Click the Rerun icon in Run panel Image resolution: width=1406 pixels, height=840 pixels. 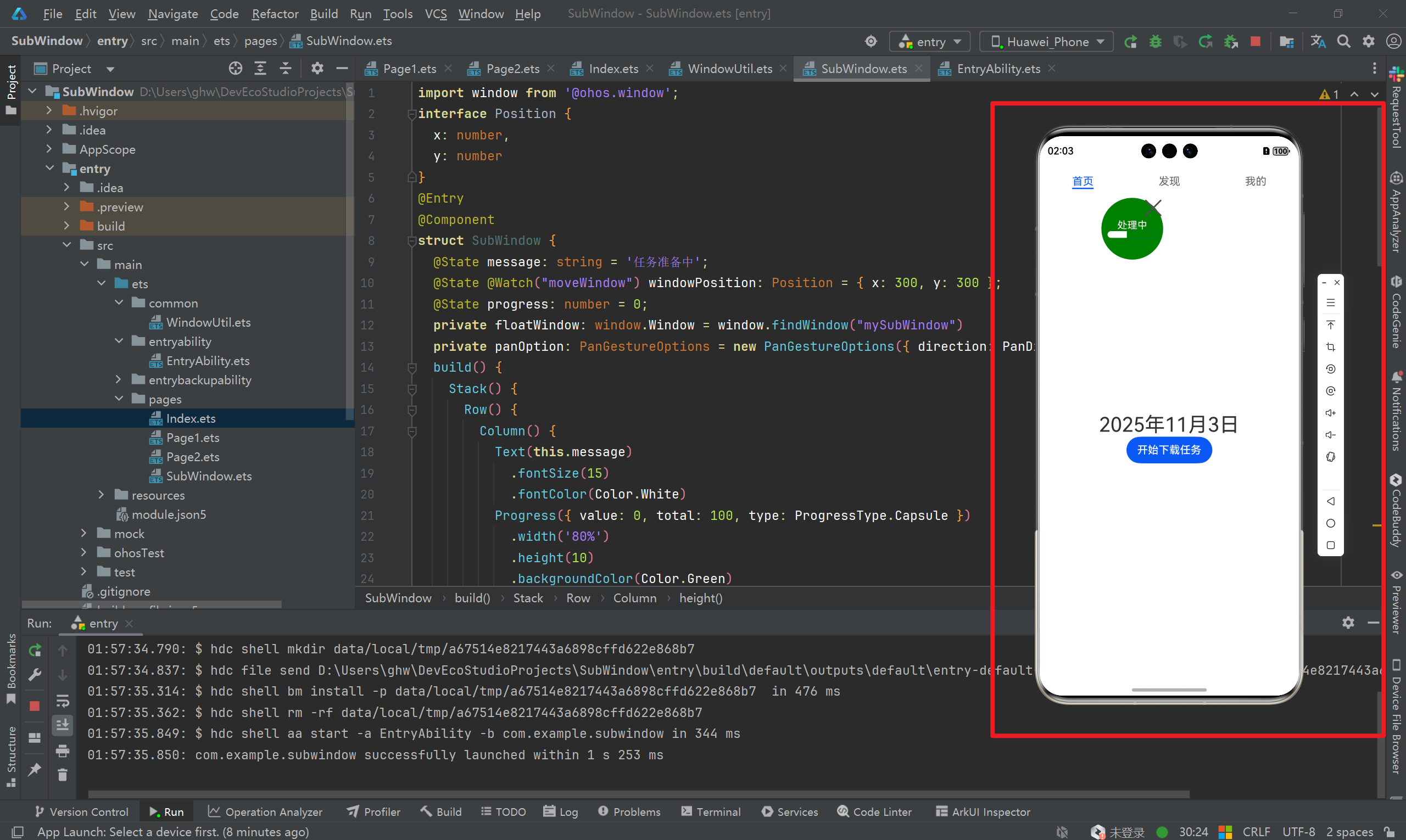point(35,650)
